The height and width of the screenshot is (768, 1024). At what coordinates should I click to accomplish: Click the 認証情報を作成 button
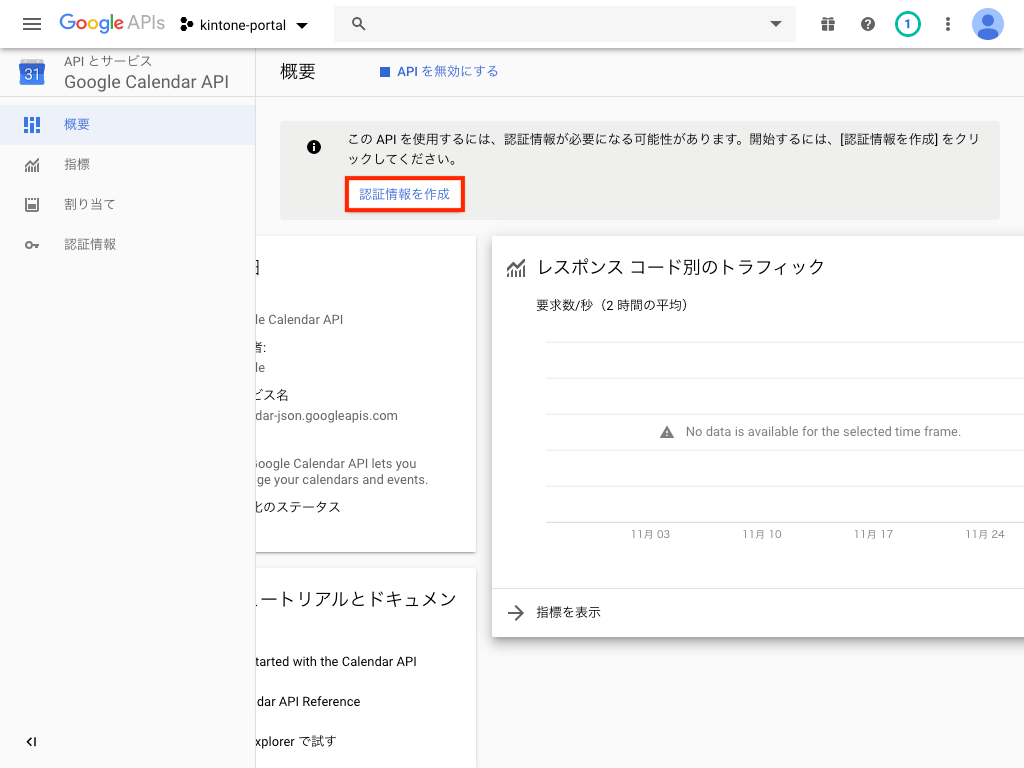[x=404, y=194]
